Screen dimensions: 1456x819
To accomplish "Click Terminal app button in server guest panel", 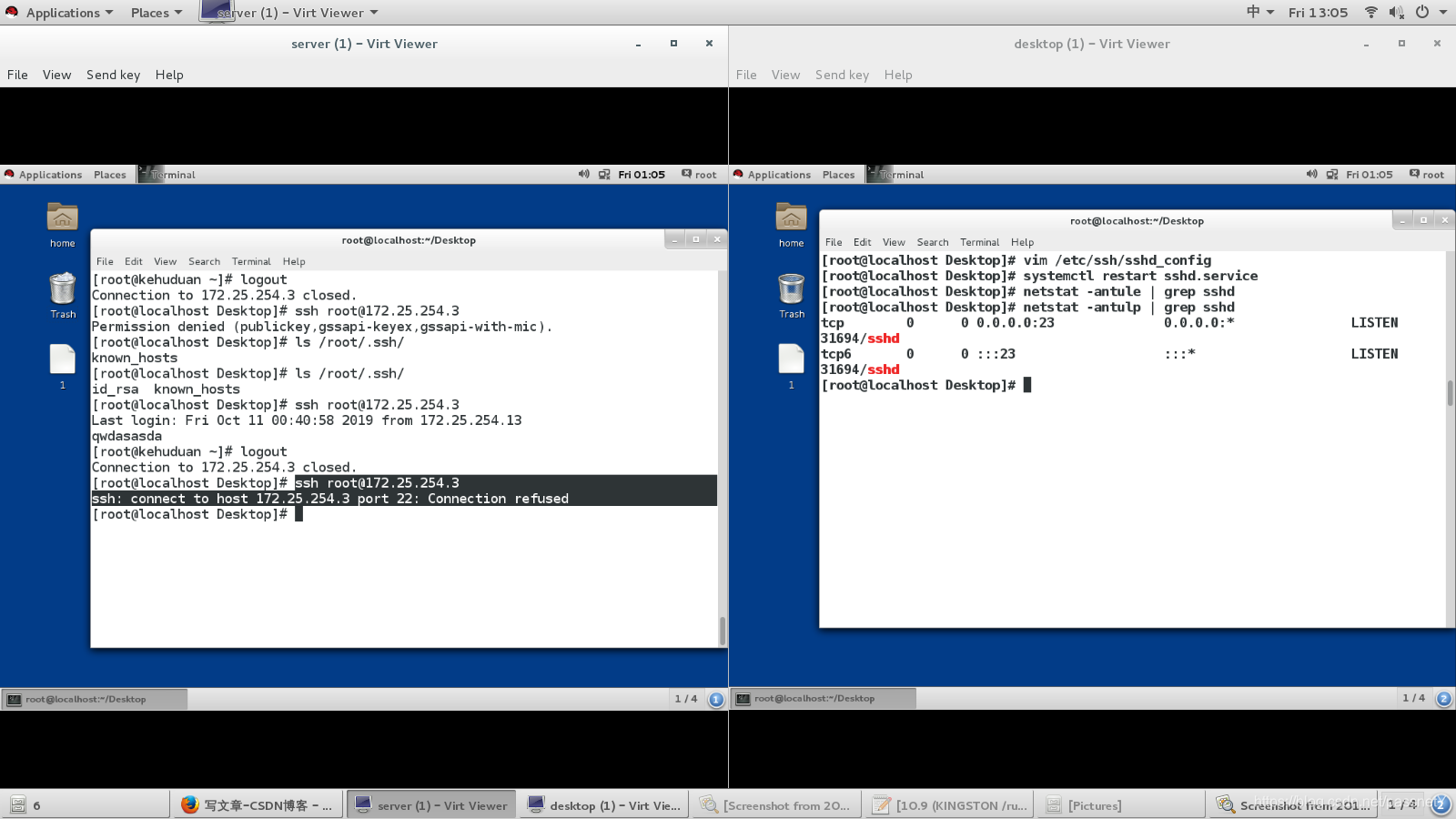I will point(167,175).
